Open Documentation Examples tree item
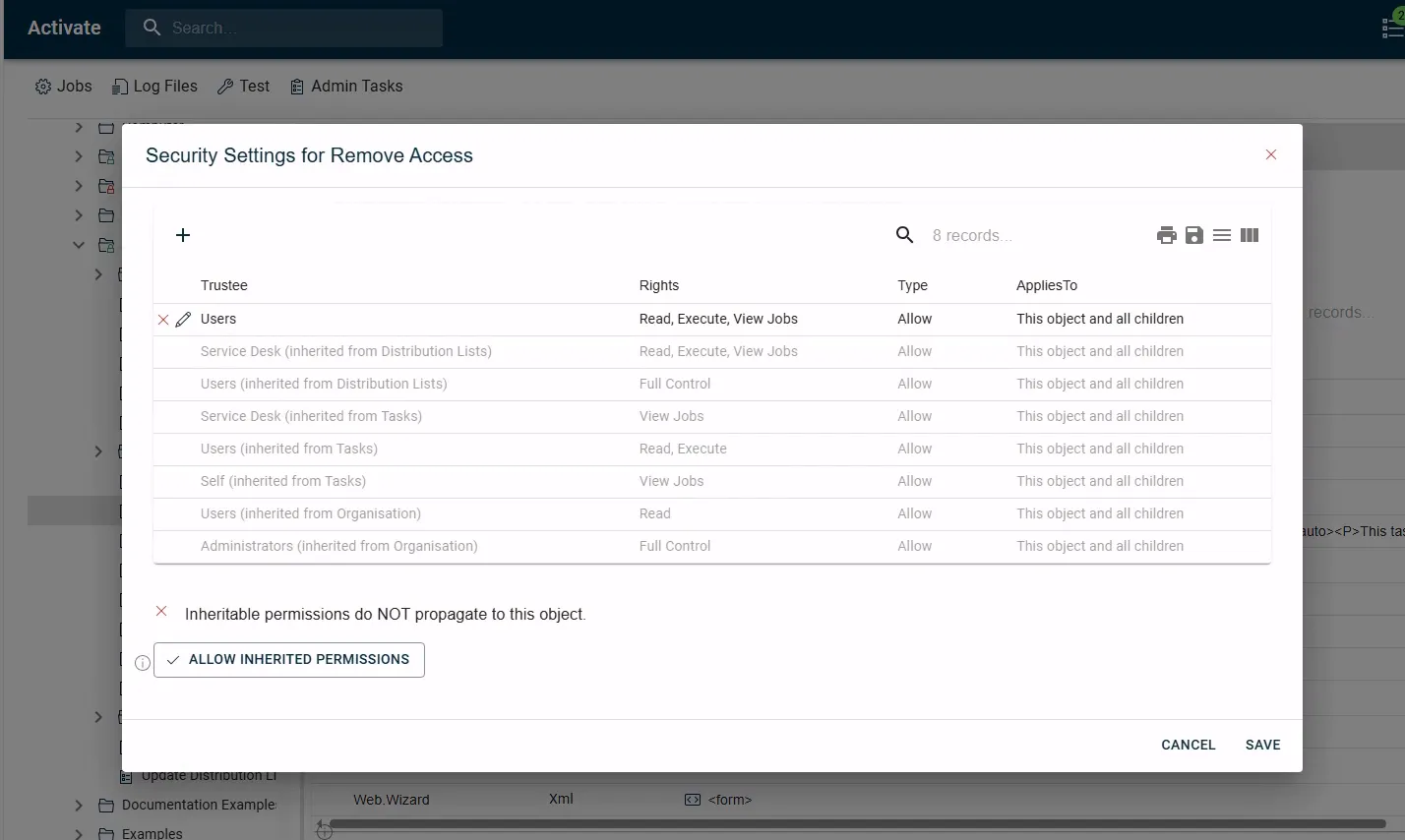 pyautogui.click(x=198, y=805)
